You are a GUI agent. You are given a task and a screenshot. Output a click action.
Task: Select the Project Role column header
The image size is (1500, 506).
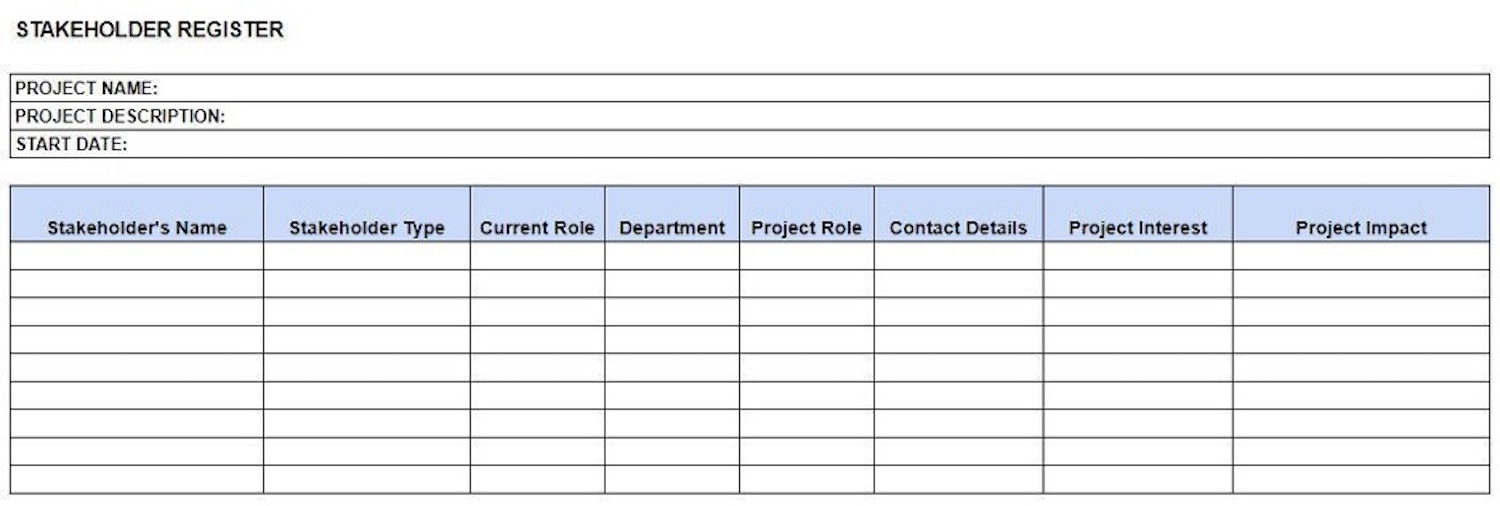[806, 227]
